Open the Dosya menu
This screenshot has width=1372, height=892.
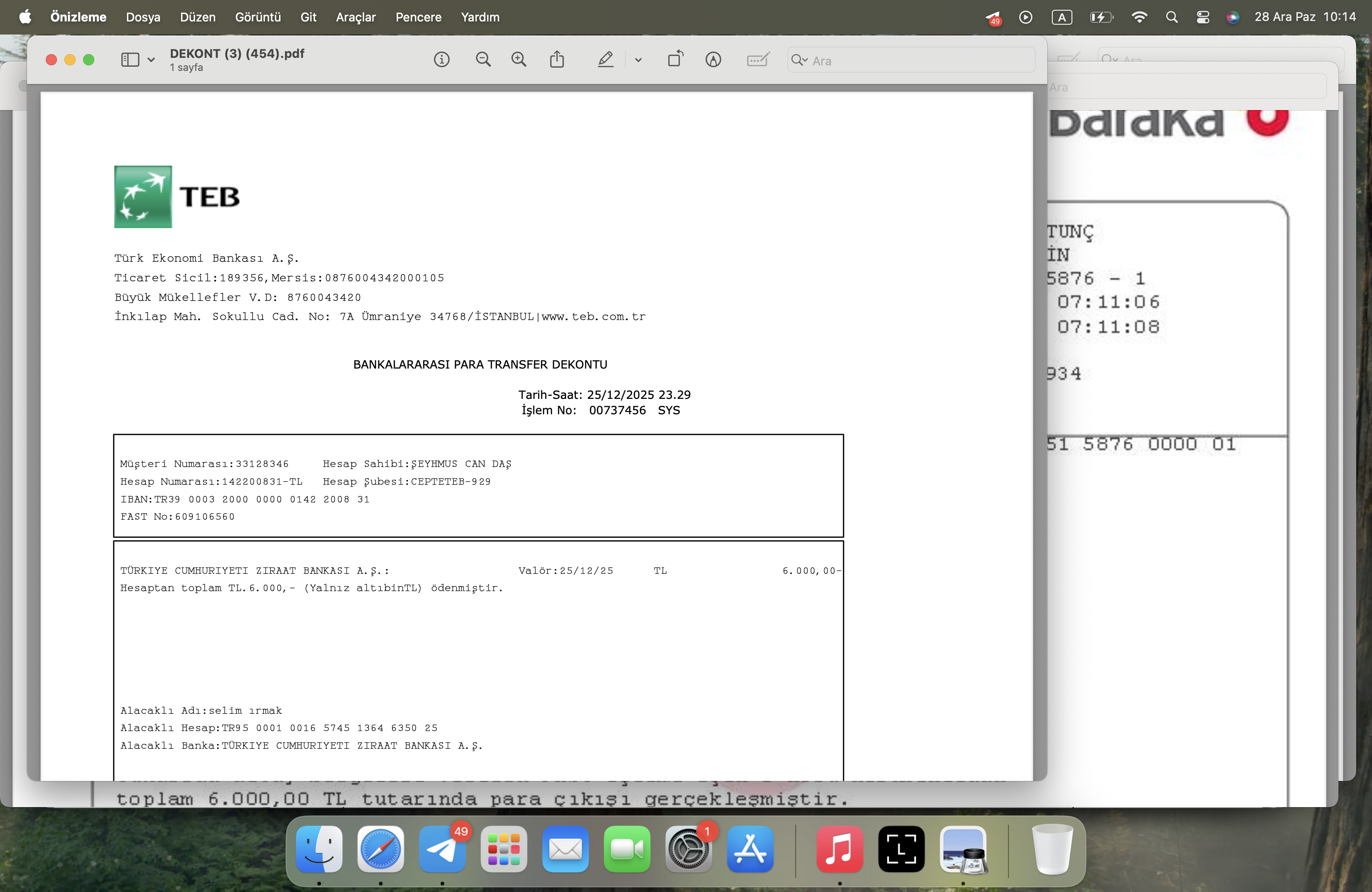pyautogui.click(x=143, y=17)
